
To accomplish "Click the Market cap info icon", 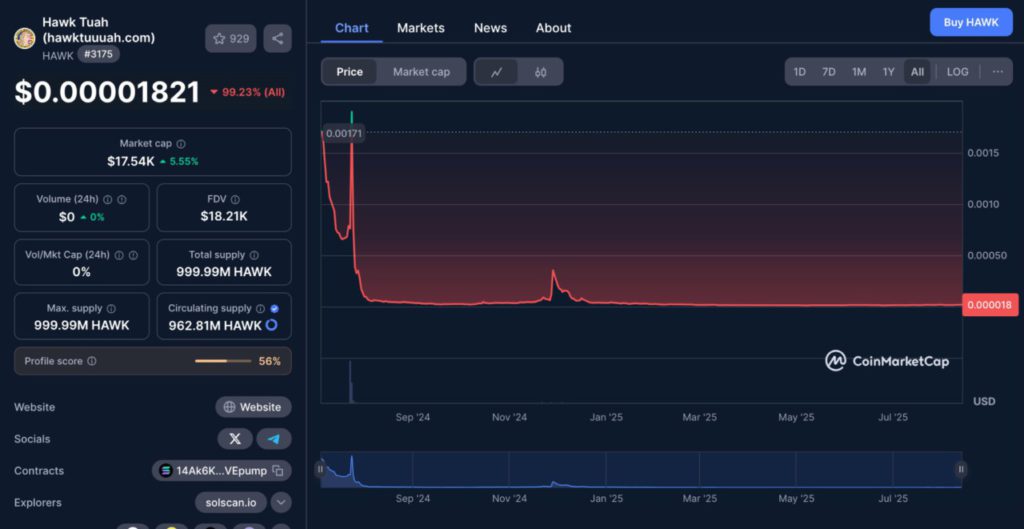I will [181, 144].
